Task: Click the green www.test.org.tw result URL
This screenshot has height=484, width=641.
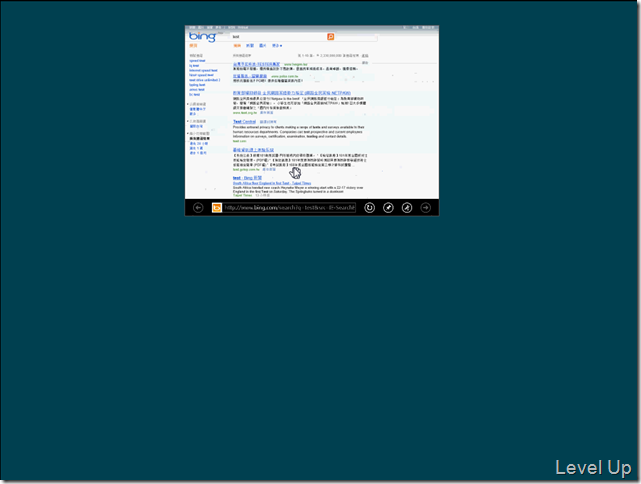Action: point(245,113)
